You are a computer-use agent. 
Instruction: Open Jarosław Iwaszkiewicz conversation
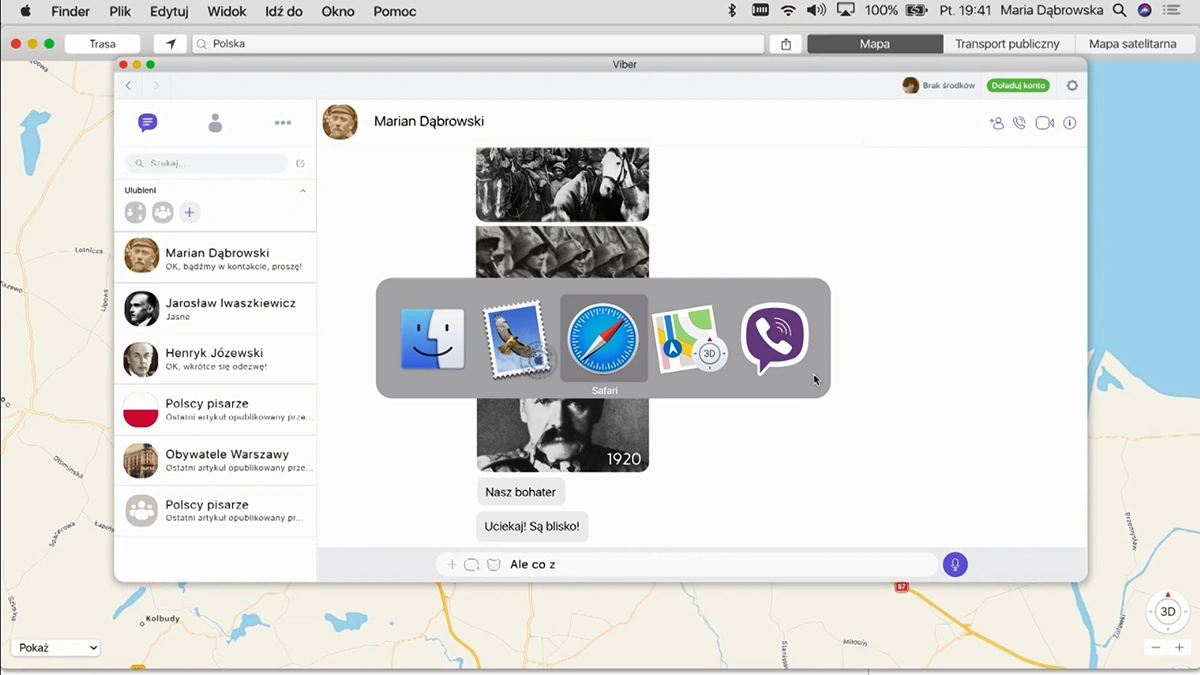[215, 309]
